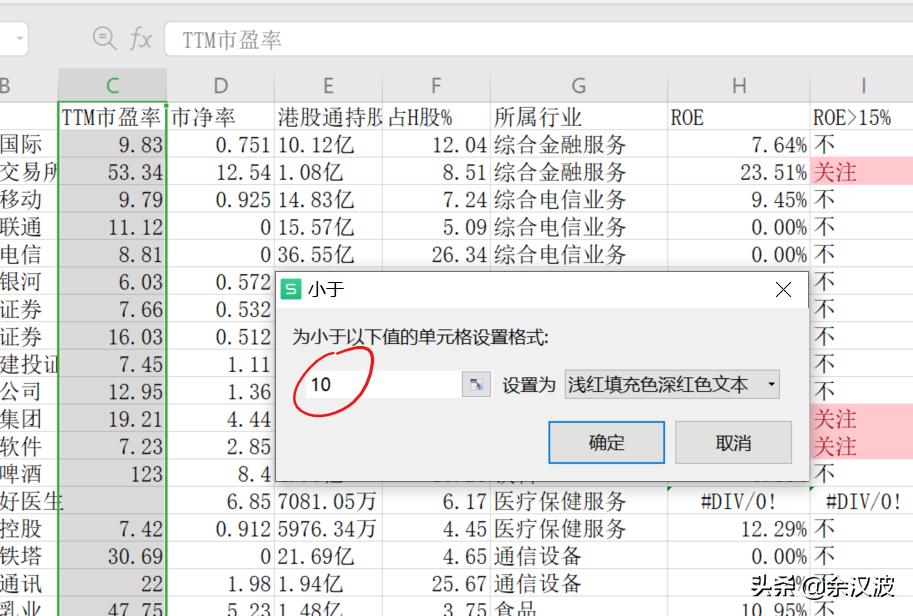The height and width of the screenshot is (616, 913).
Task: Select column I header showing ROE>15%
Action: pyautogui.click(x=862, y=86)
